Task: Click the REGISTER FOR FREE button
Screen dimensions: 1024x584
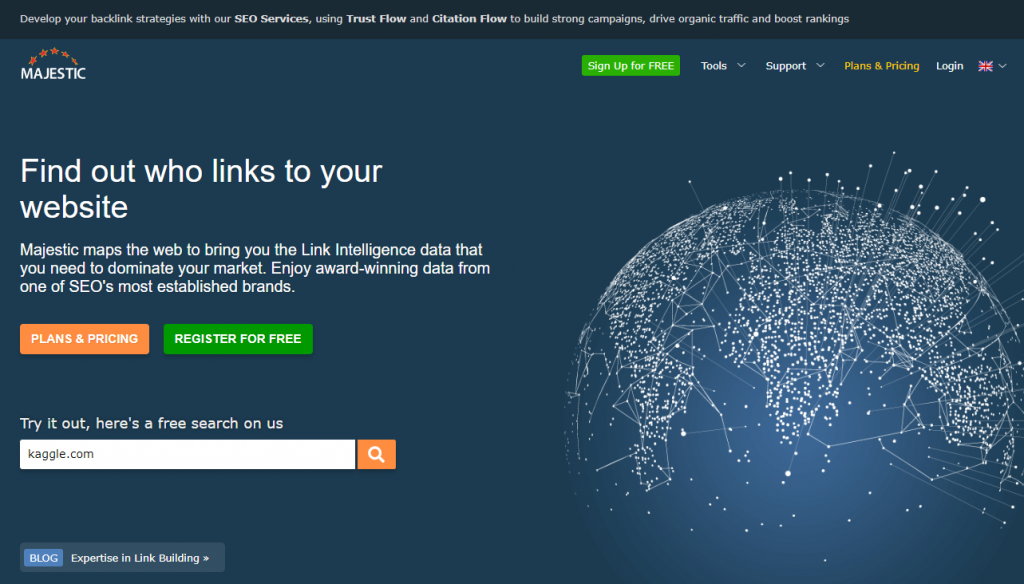Action: (238, 339)
